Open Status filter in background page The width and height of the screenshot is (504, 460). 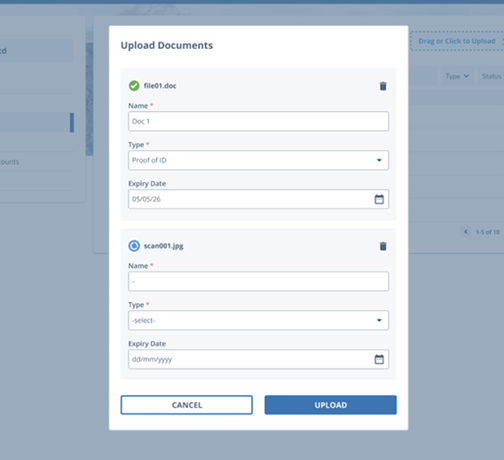tap(491, 76)
